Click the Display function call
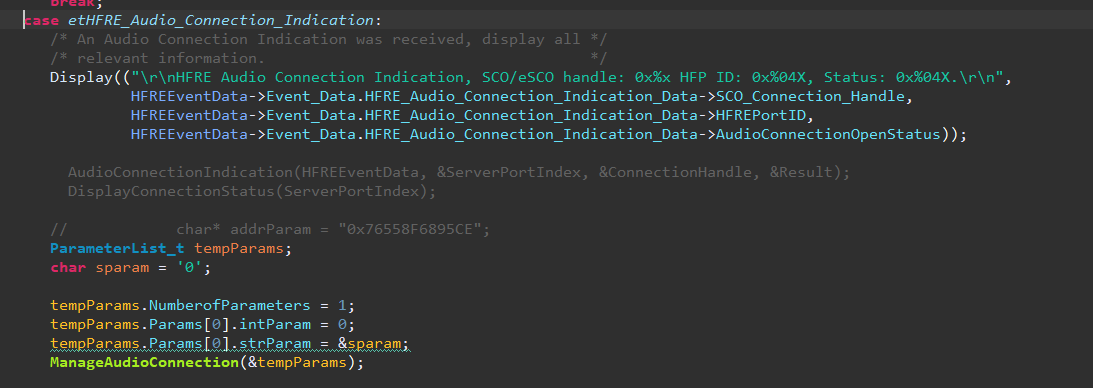This screenshot has width=1093, height=388. [x=81, y=77]
